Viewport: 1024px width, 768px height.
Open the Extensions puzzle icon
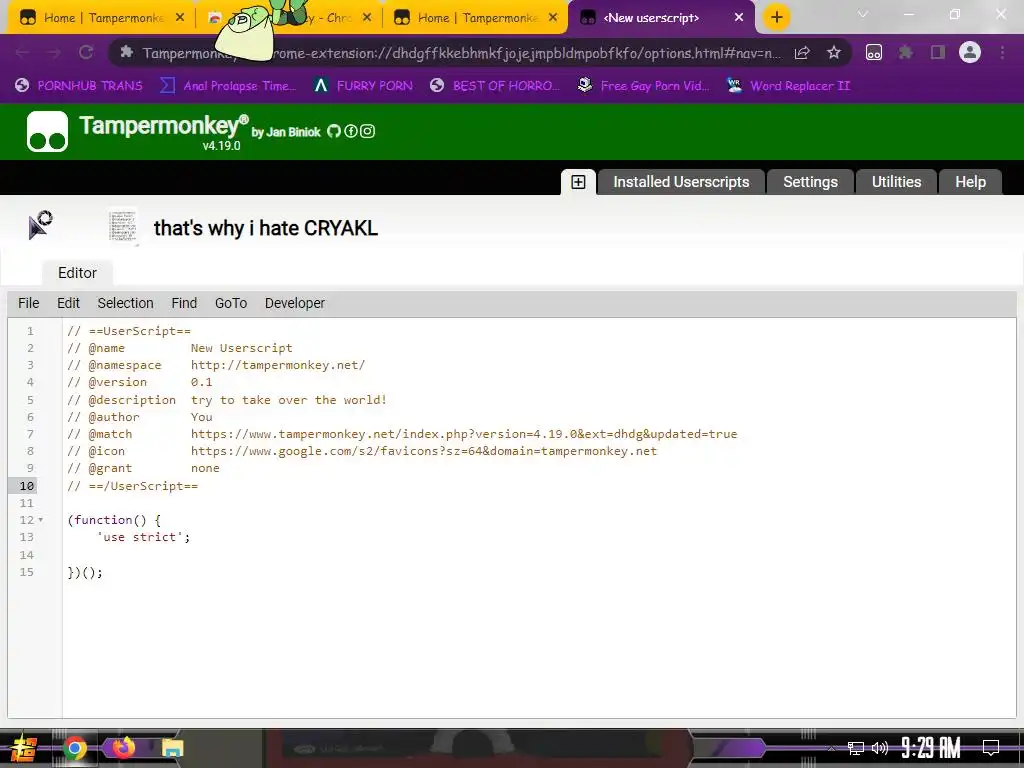coord(906,53)
